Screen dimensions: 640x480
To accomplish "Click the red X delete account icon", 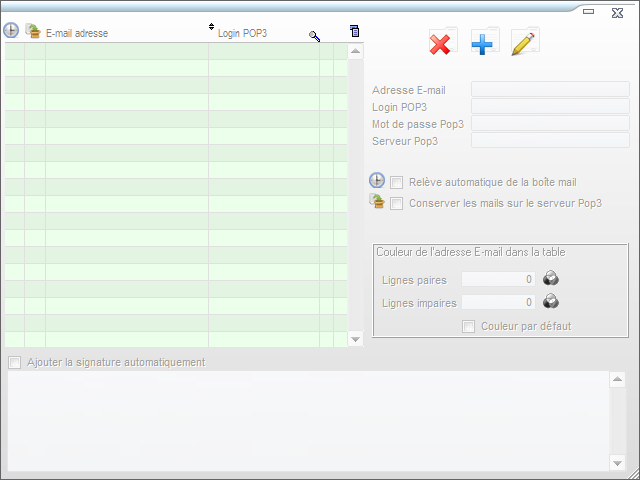I will (x=441, y=44).
